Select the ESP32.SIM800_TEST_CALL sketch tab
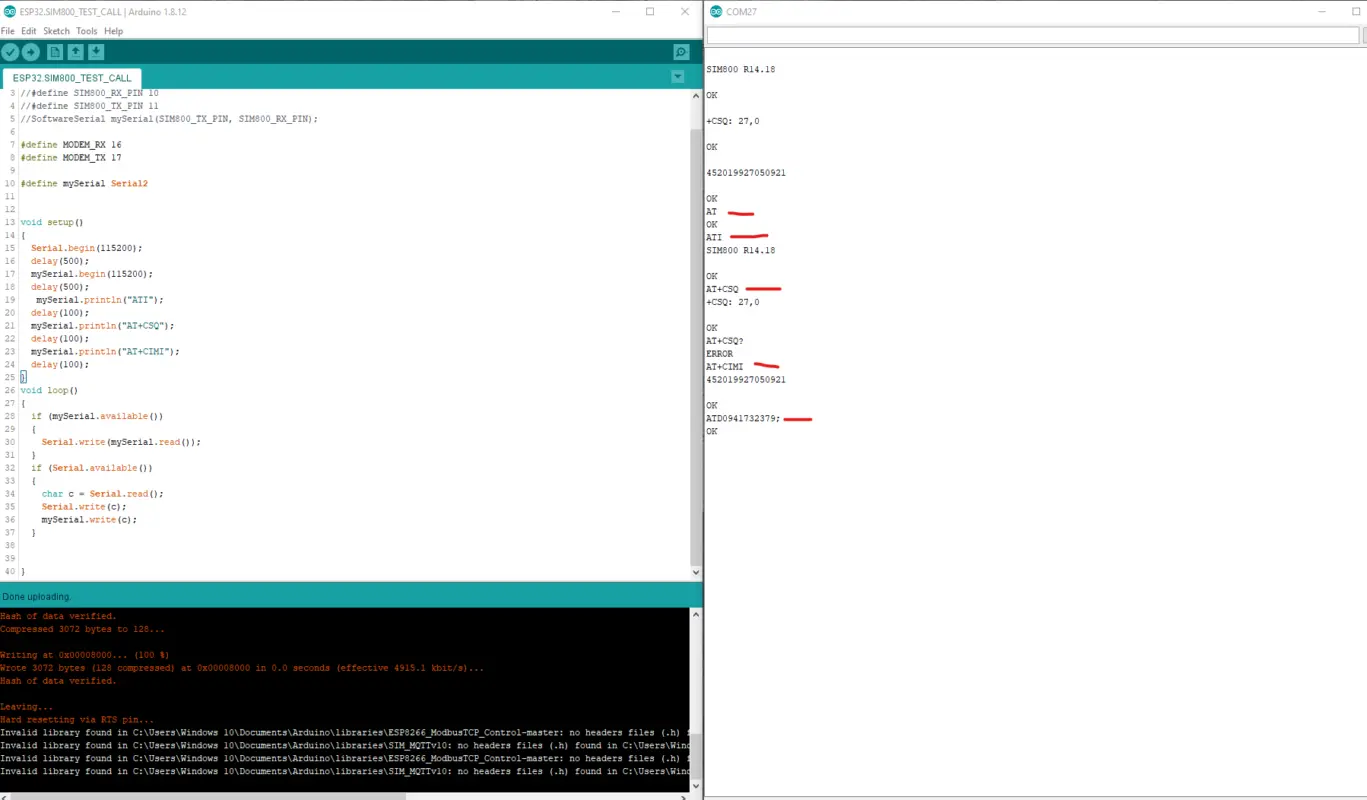This screenshot has width=1367, height=800. coord(72,78)
